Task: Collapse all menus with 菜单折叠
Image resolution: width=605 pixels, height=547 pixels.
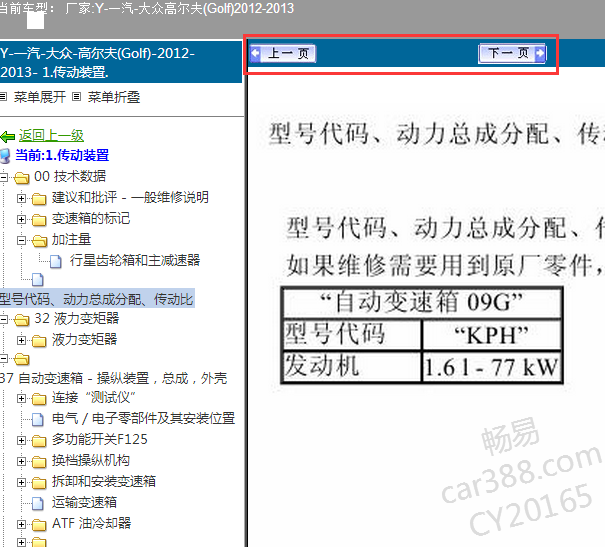Action: coord(113,97)
